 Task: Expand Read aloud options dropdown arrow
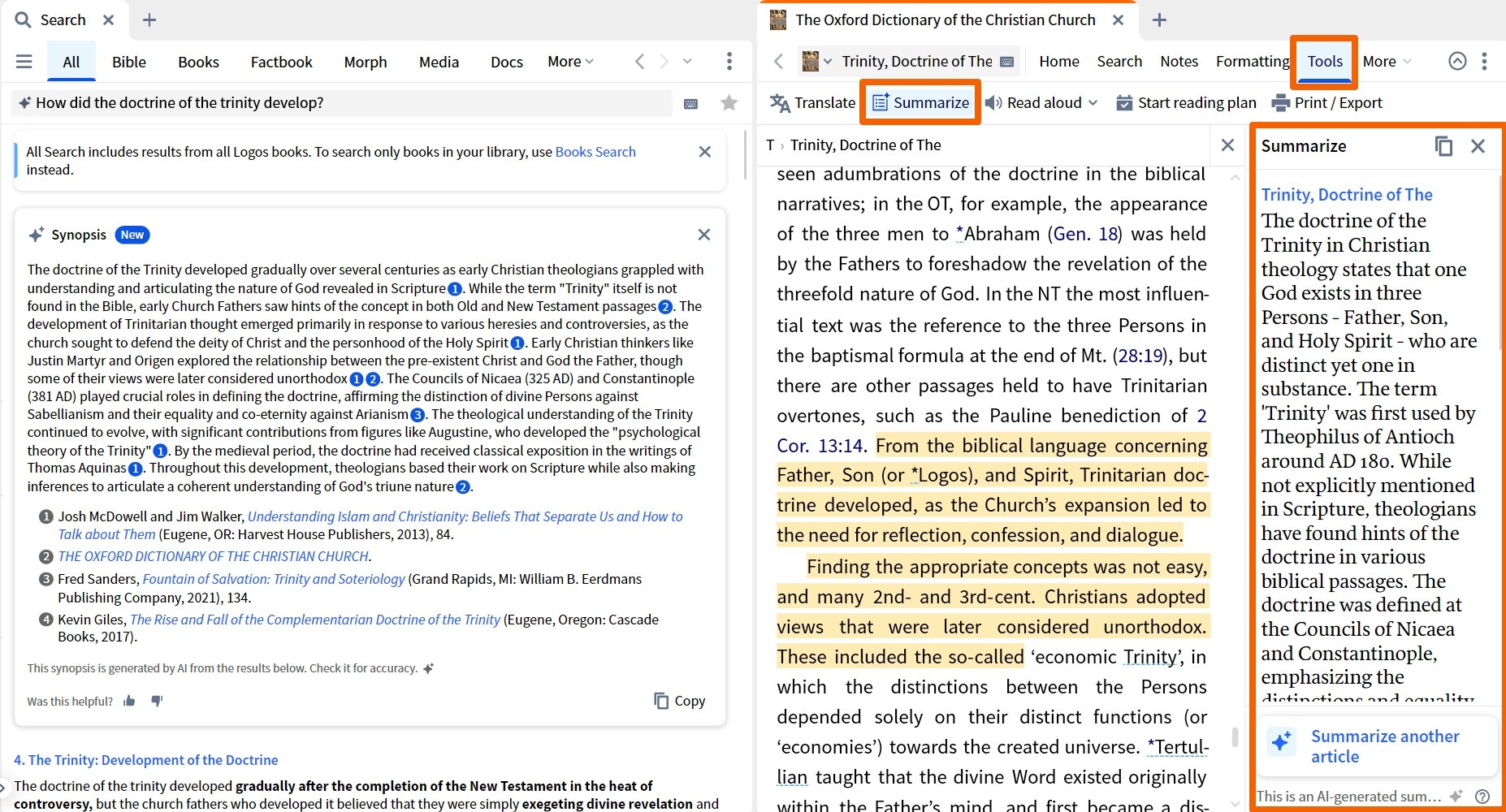coord(1093,103)
